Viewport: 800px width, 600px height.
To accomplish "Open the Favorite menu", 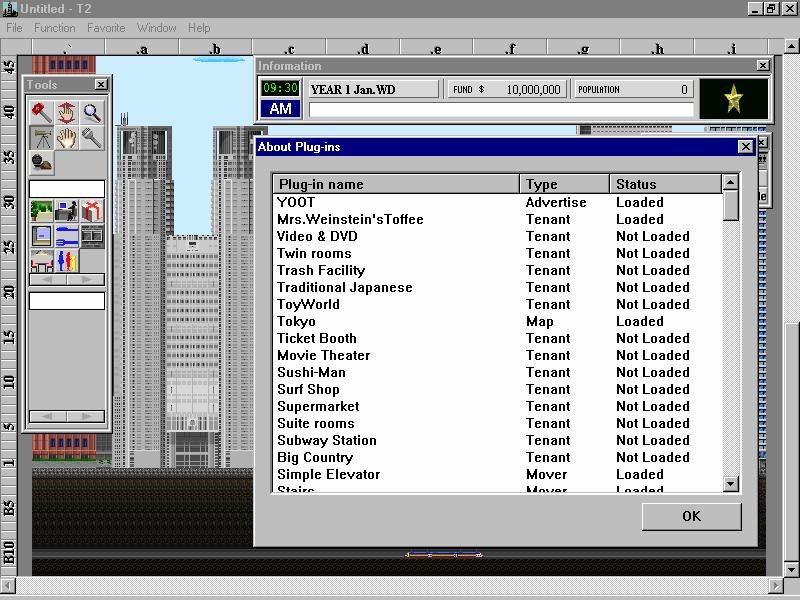I will click(x=105, y=27).
